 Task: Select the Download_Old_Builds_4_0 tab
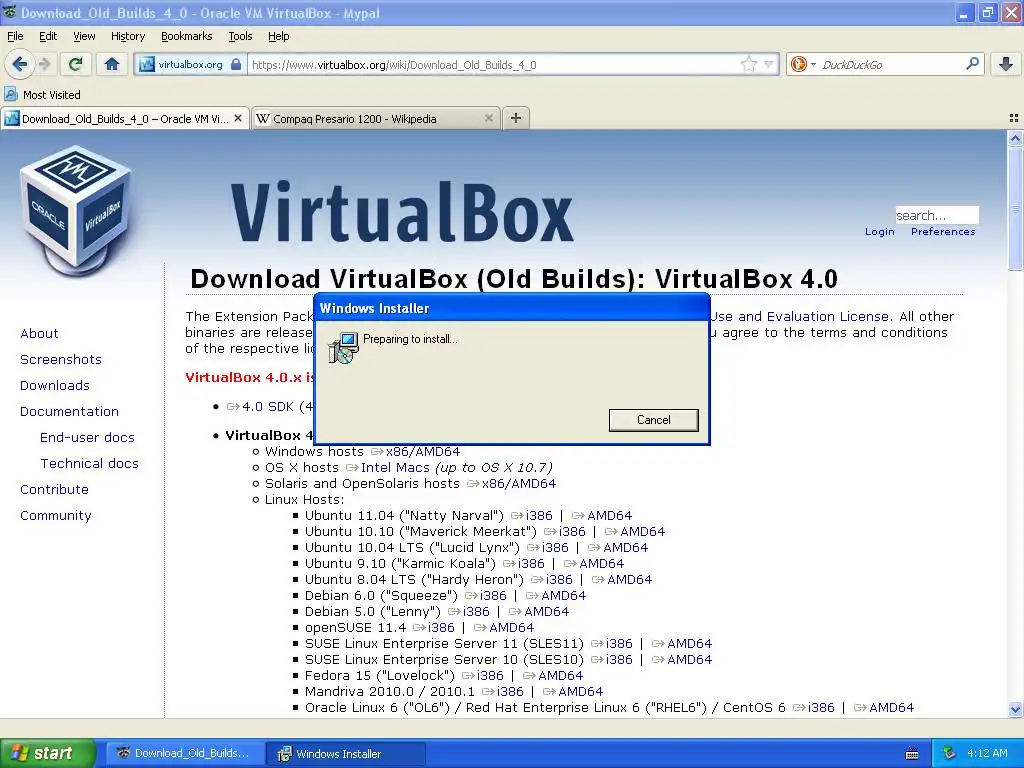[x=124, y=119]
